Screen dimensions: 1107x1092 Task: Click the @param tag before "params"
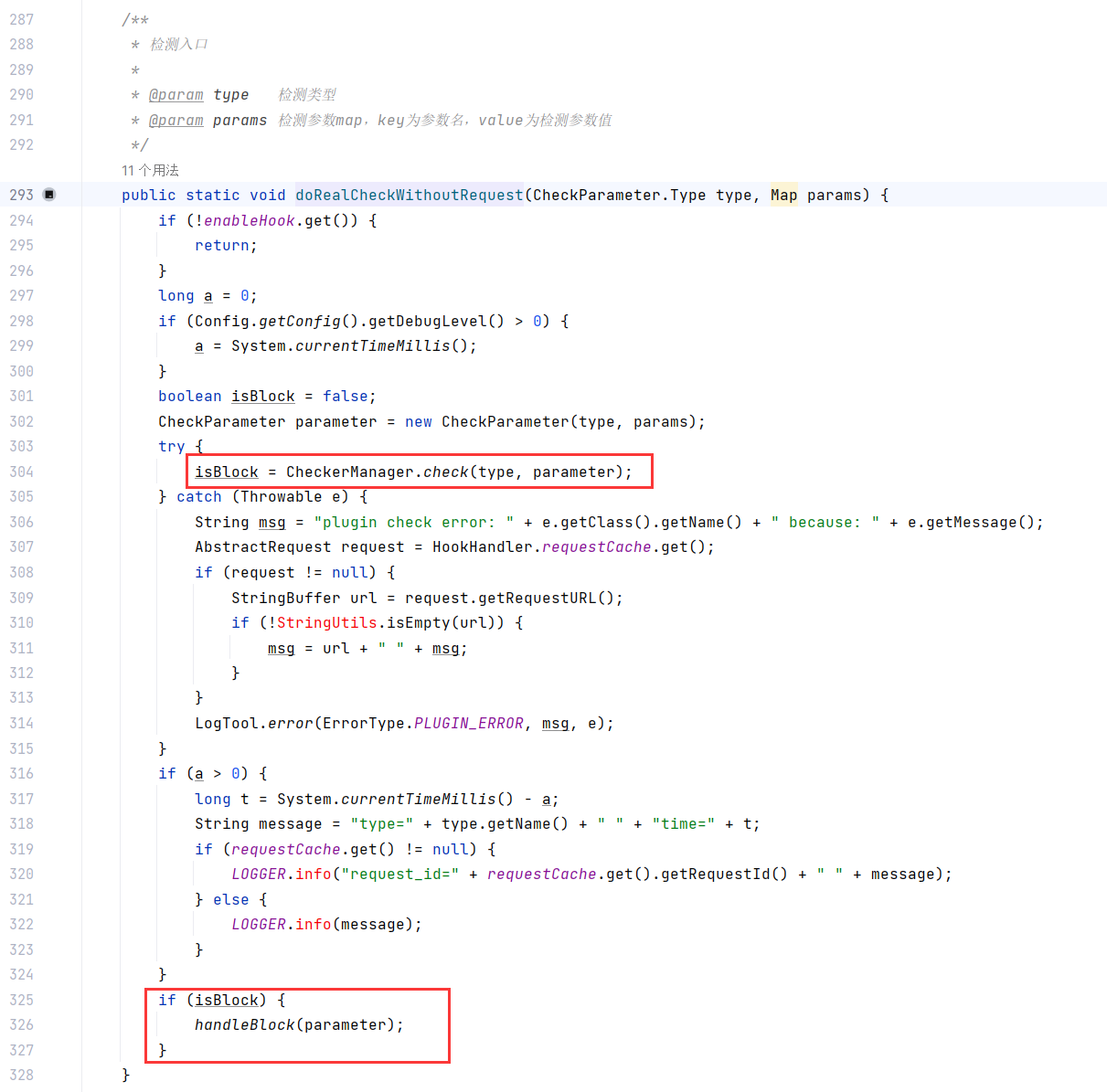pyautogui.click(x=176, y=121)
